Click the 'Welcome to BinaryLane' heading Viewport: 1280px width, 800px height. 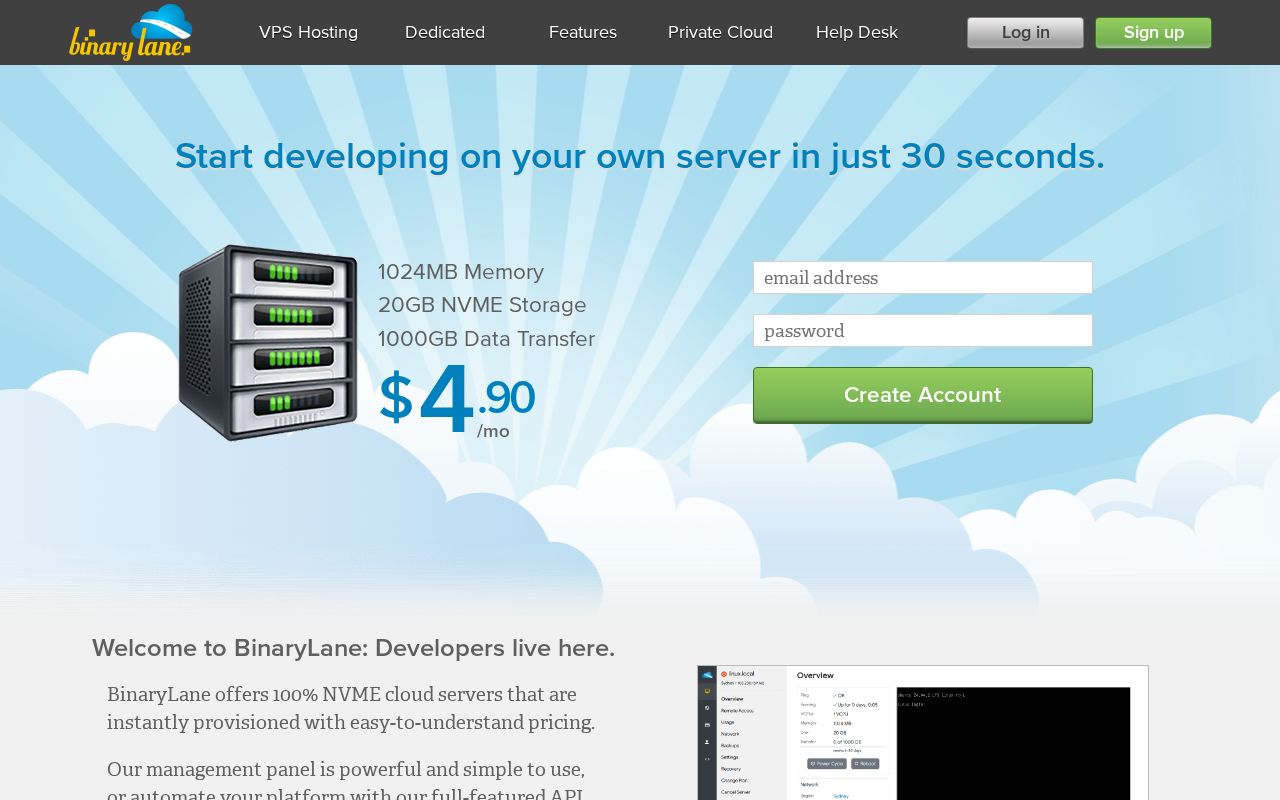(x=354, y=648)
